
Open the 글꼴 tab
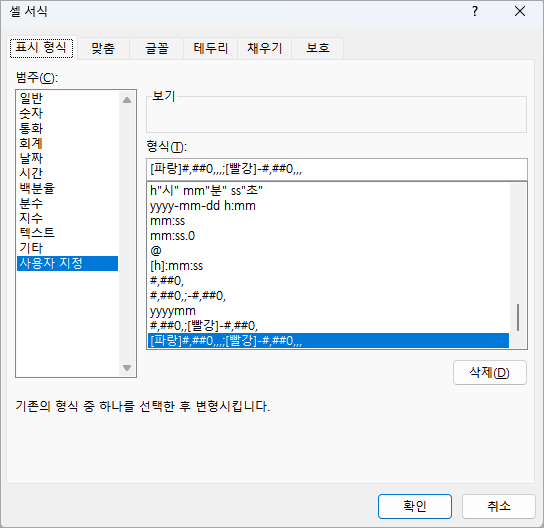tap(157, 48)
